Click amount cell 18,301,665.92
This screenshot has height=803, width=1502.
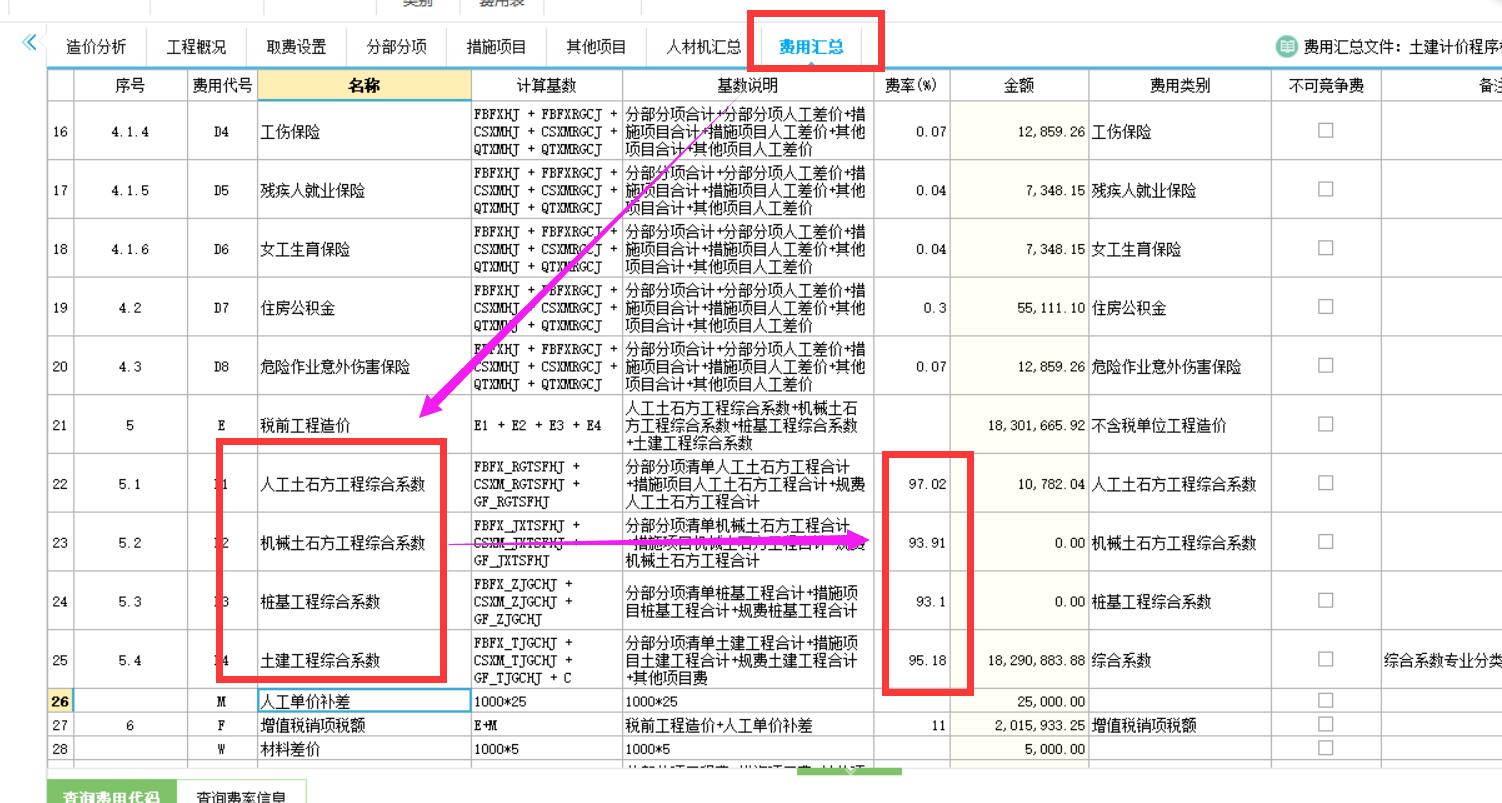1019,425
